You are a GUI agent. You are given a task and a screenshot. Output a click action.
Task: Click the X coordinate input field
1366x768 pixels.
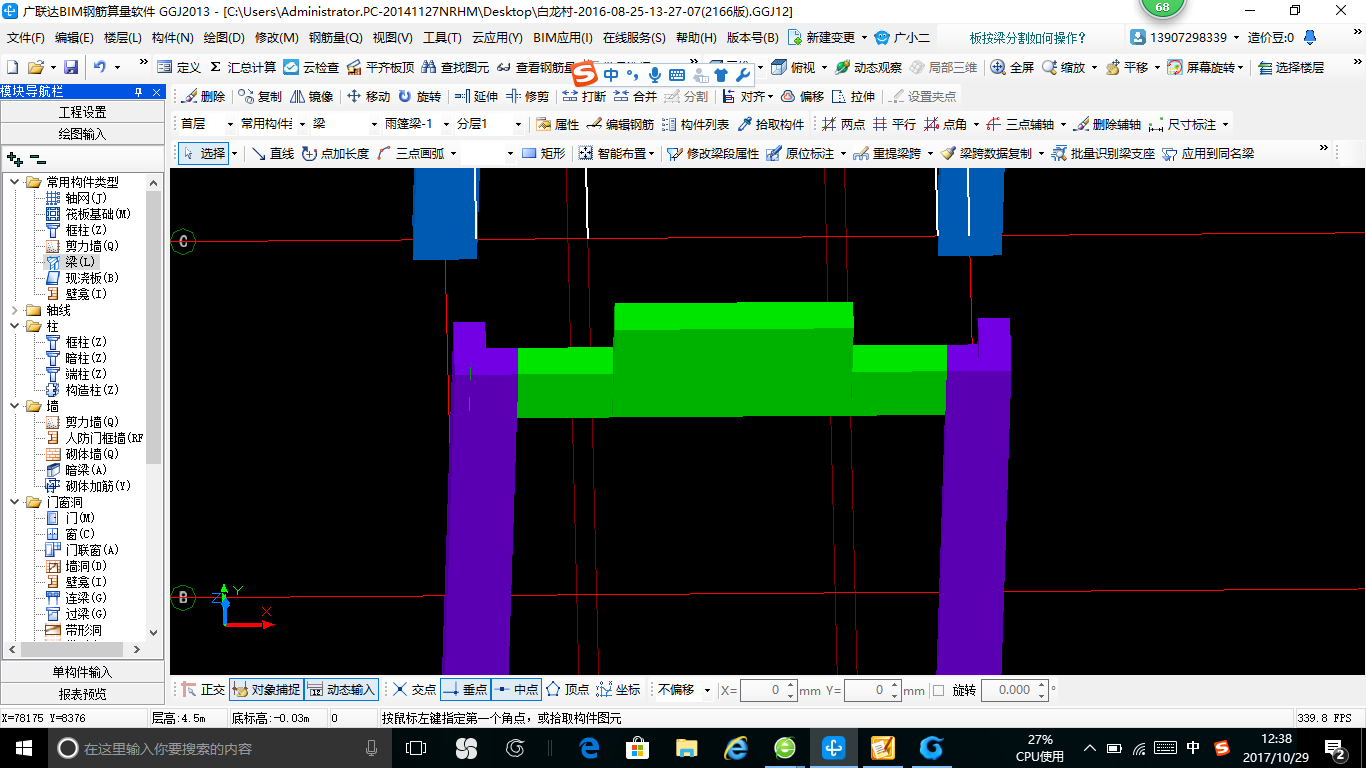pyautogui.click(x=768, y=690)
